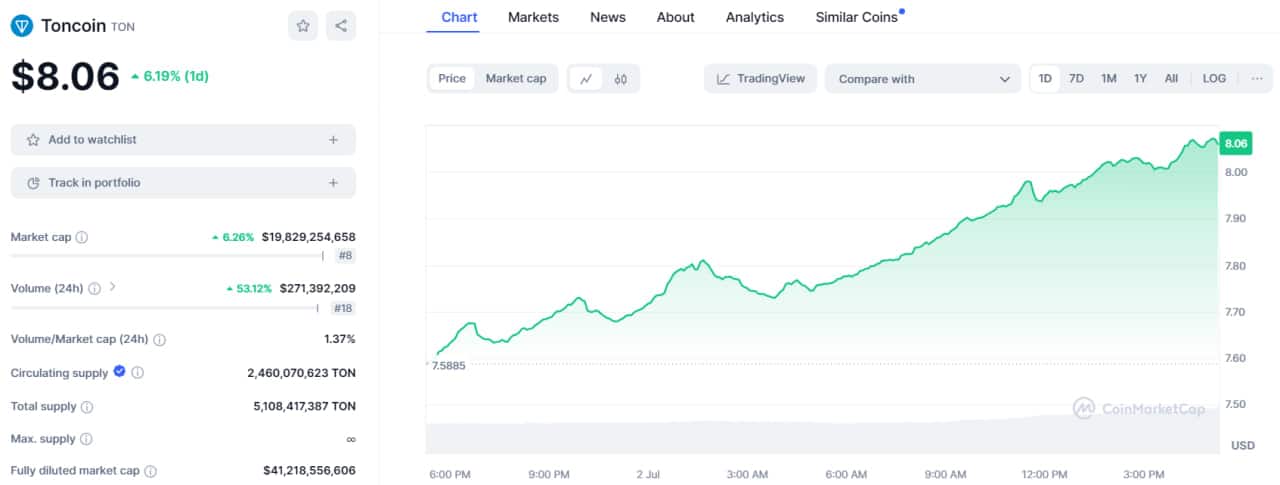Click the volume rank slider bar
Viewport: 1280px width, 485px height.
165,308
